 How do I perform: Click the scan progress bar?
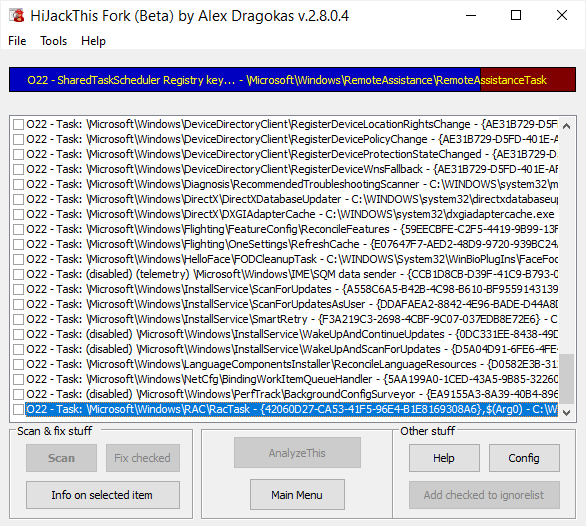click(x=292, y=80)
